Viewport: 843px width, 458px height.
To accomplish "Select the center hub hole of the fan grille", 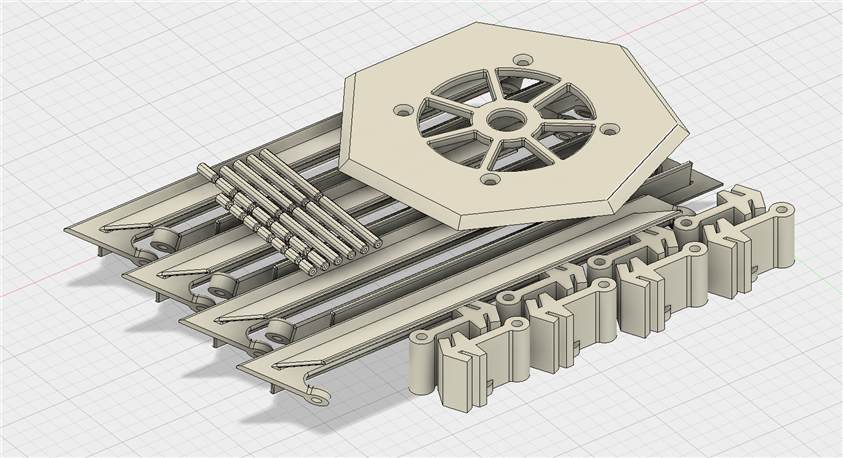I will (508, 121).
